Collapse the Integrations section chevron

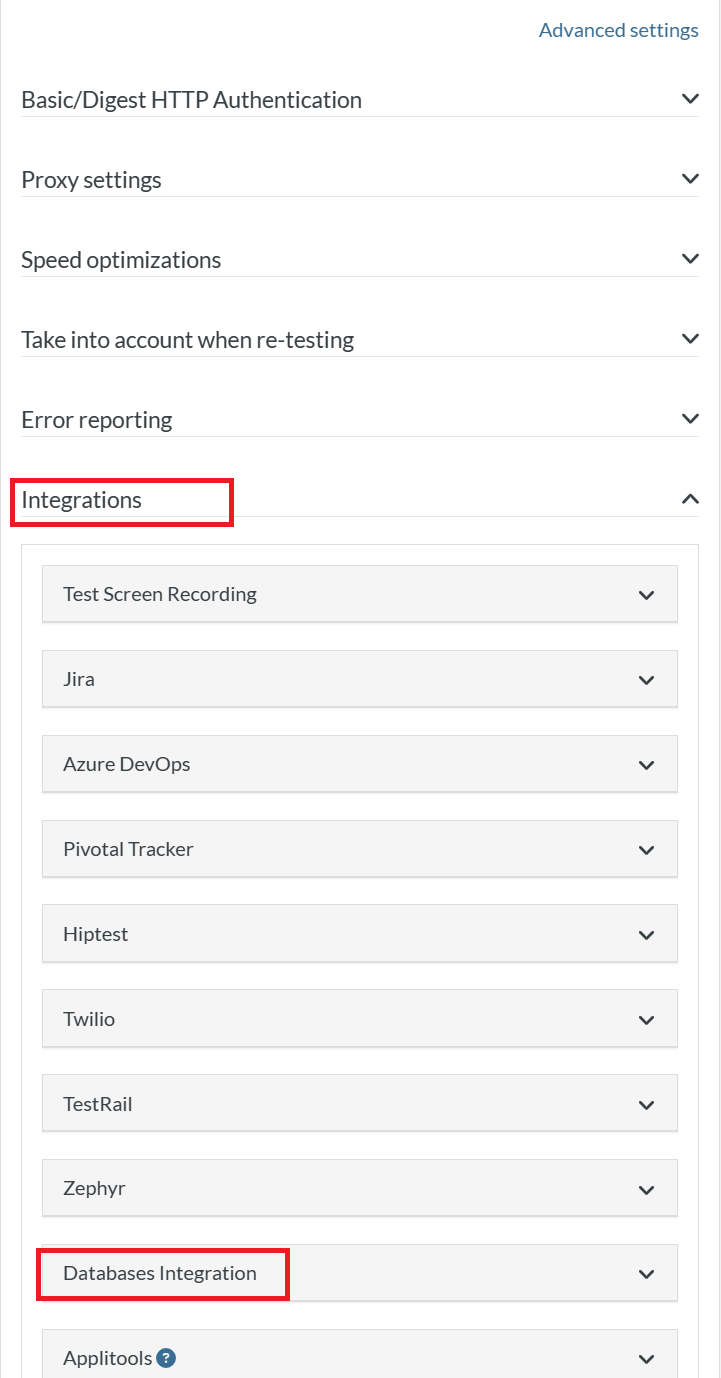[x=689, y=499]
